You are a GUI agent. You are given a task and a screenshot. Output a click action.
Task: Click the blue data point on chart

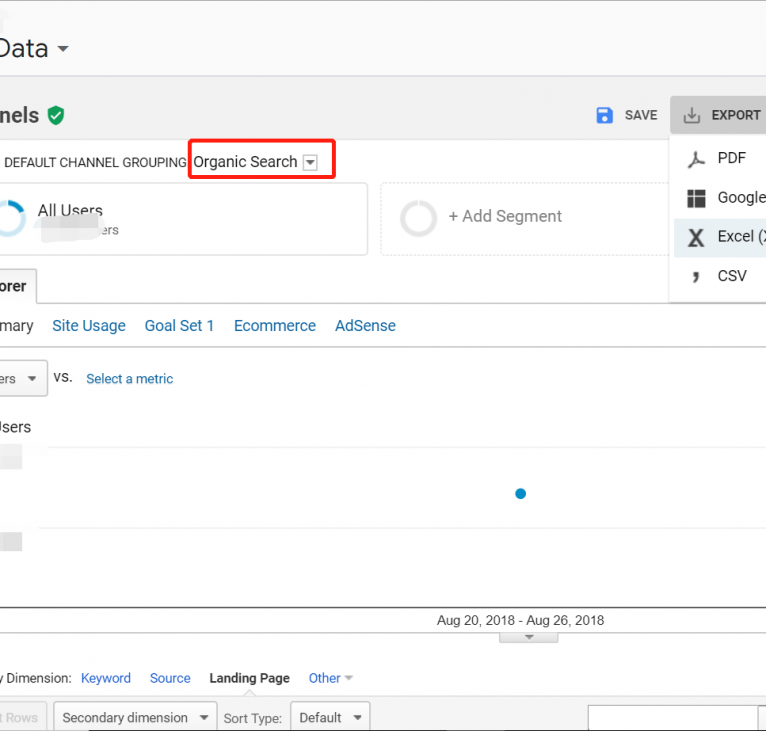coord(520,494)
